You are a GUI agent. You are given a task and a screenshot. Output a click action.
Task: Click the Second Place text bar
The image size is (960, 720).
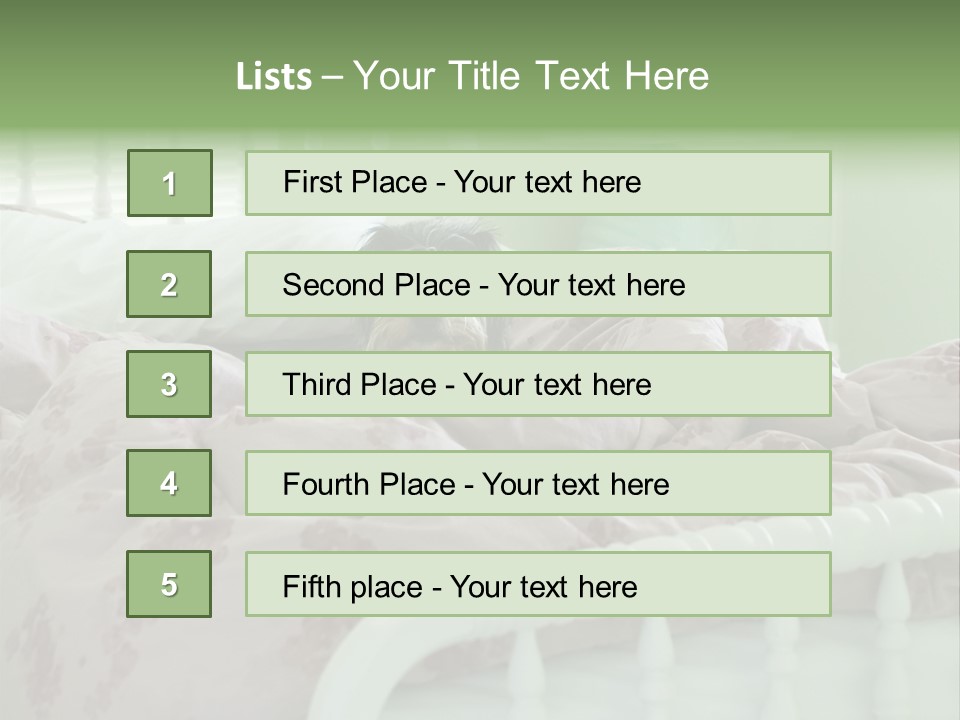pos(538,284)
